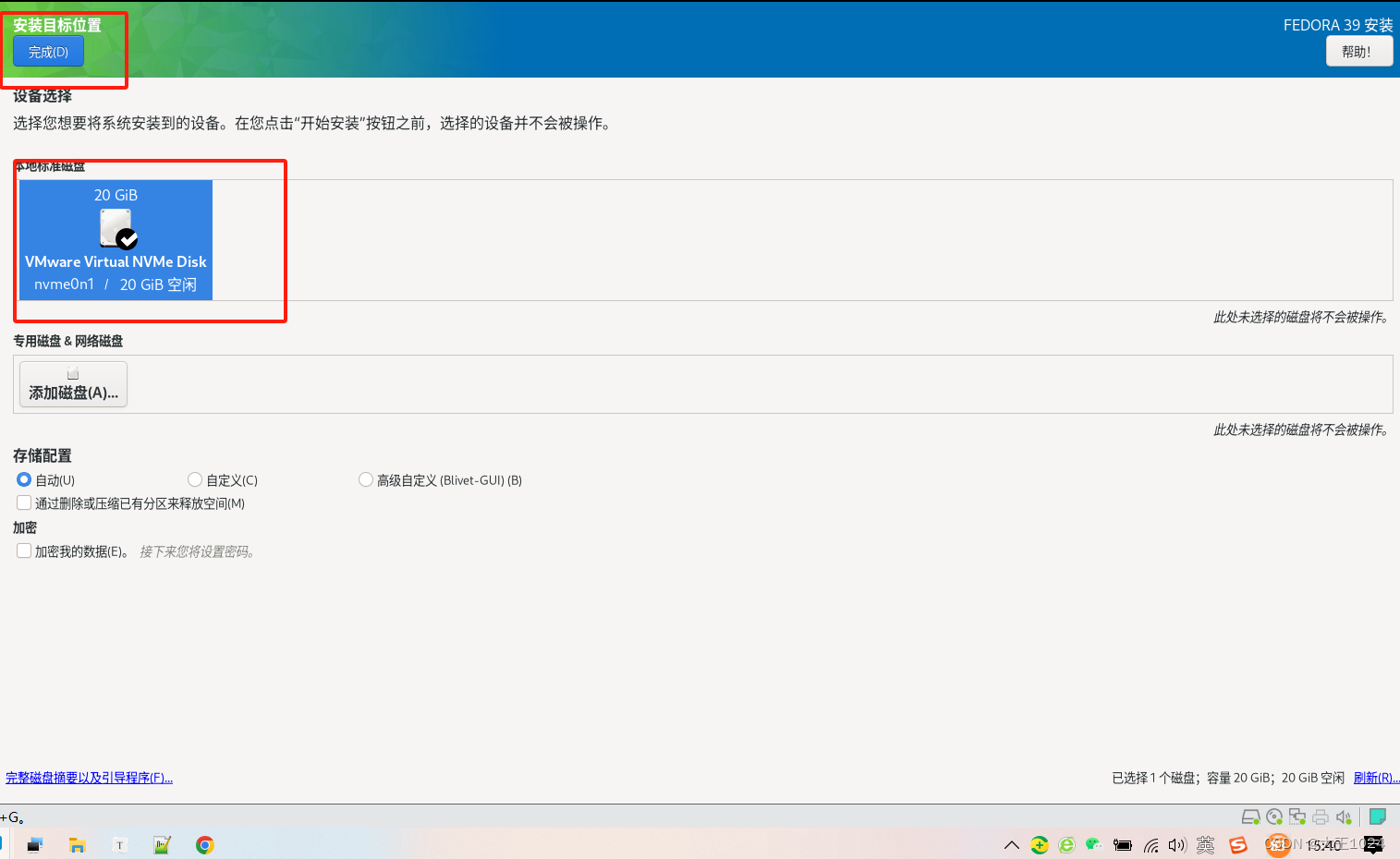The width and height of the screenshot is (1400, 859).
Task: Click the 刷新(R)... refresh link
Action: tap(1376, 778)
